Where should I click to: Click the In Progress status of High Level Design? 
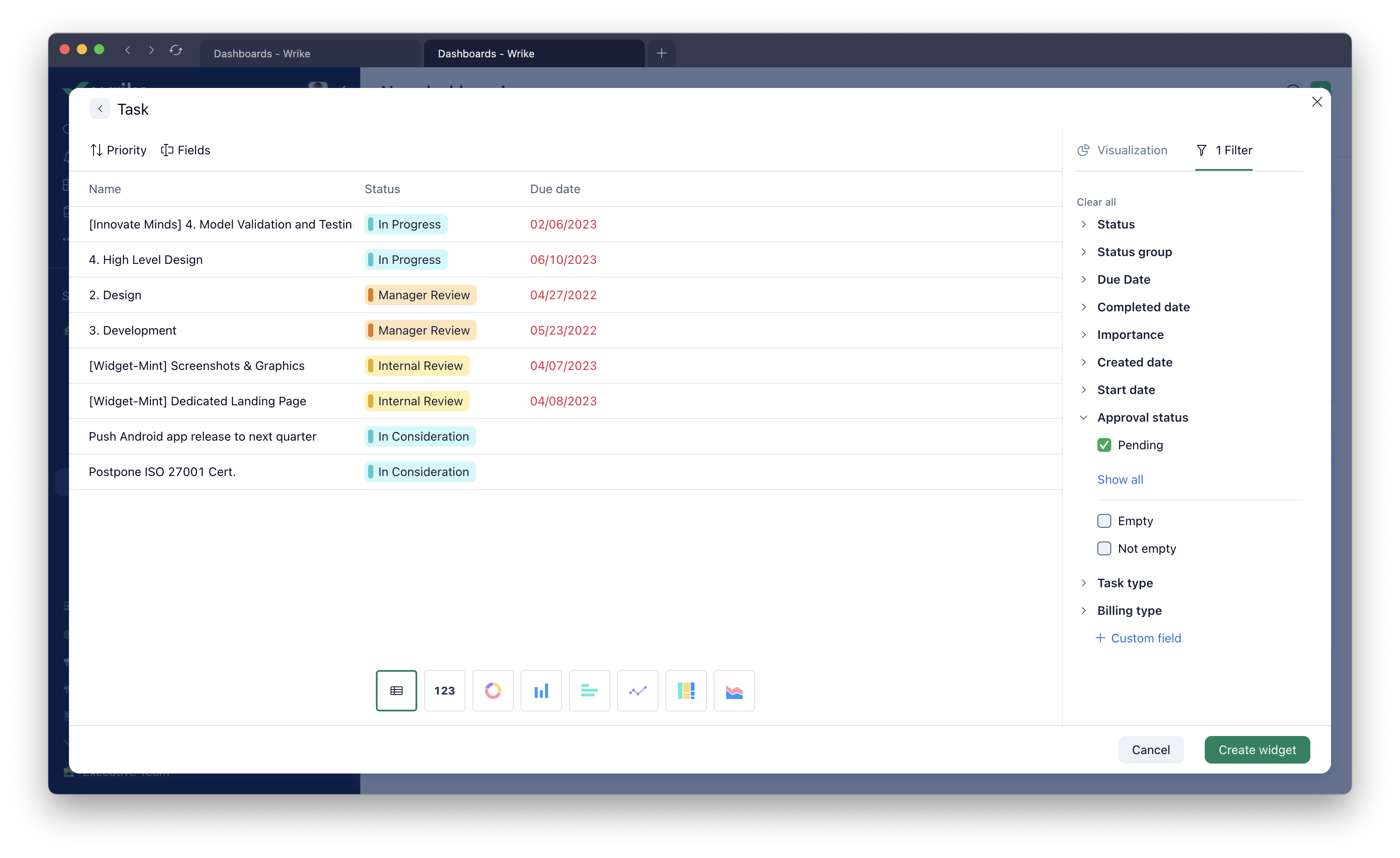click(x=406, y=260)
